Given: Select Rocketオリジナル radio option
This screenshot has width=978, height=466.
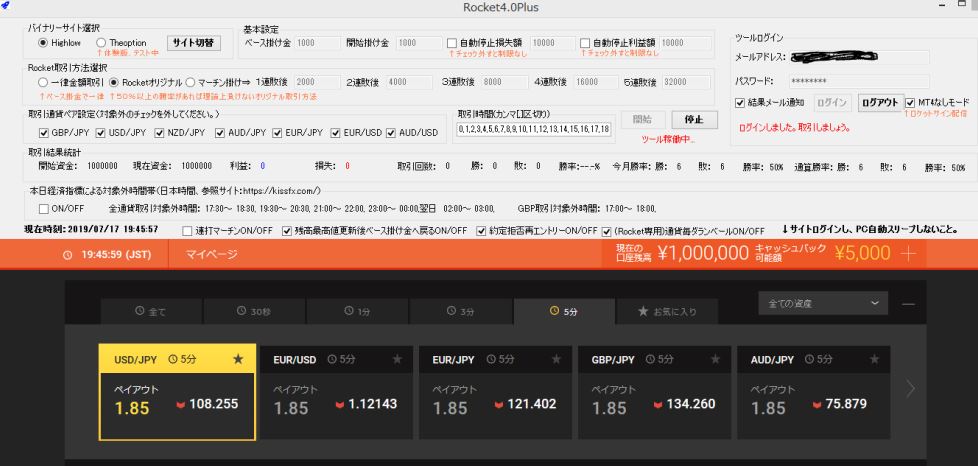Looking at the screenshot, I should pyautogui.click(x=114, y=82).
